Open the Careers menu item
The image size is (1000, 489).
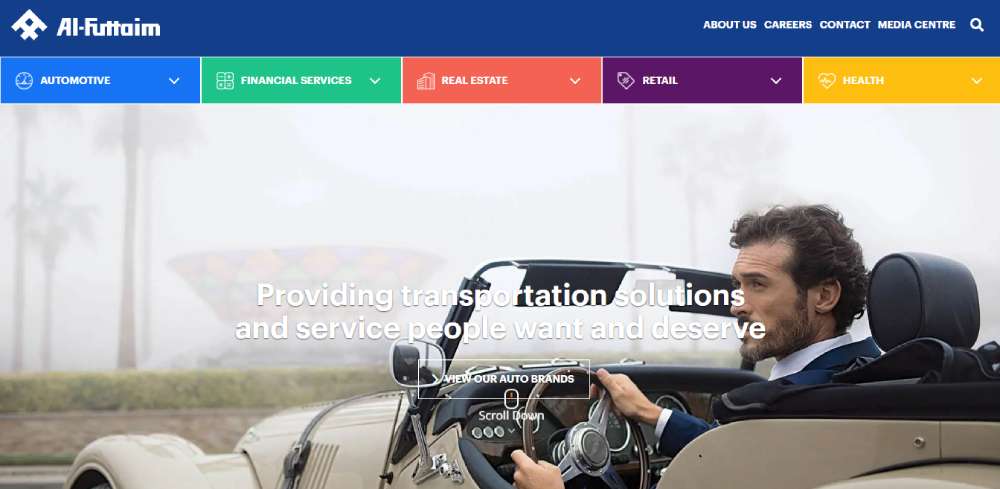pos(788,25)
